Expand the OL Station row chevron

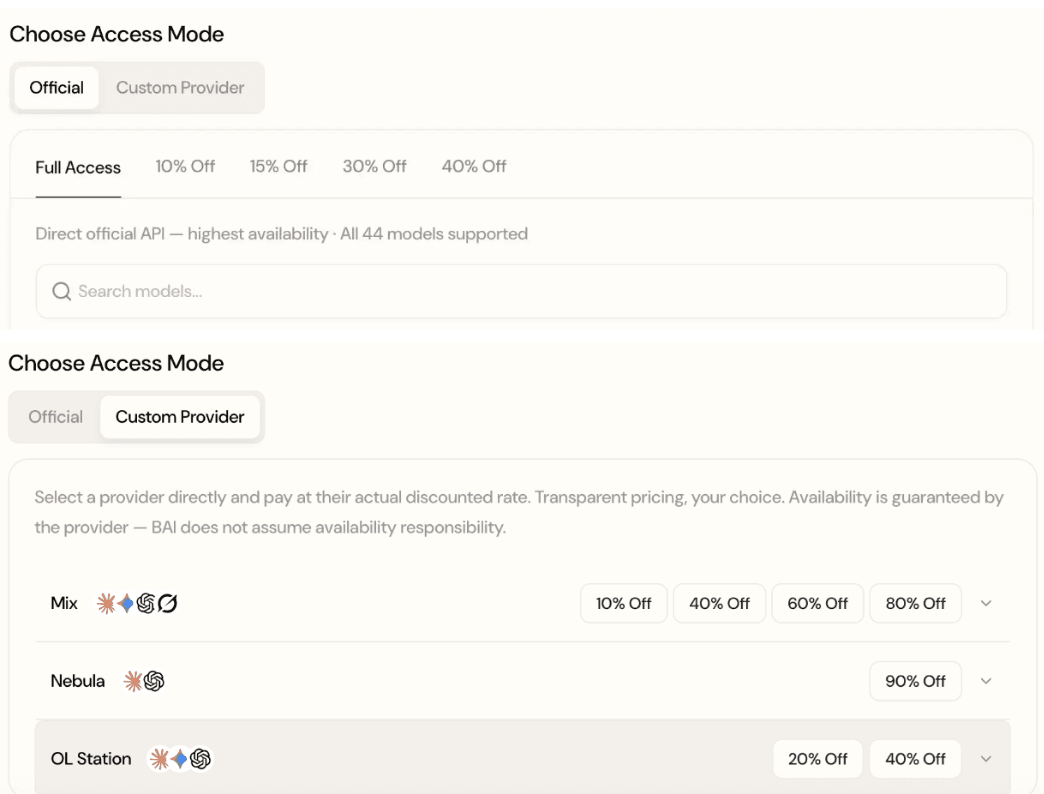click(986, 759)
